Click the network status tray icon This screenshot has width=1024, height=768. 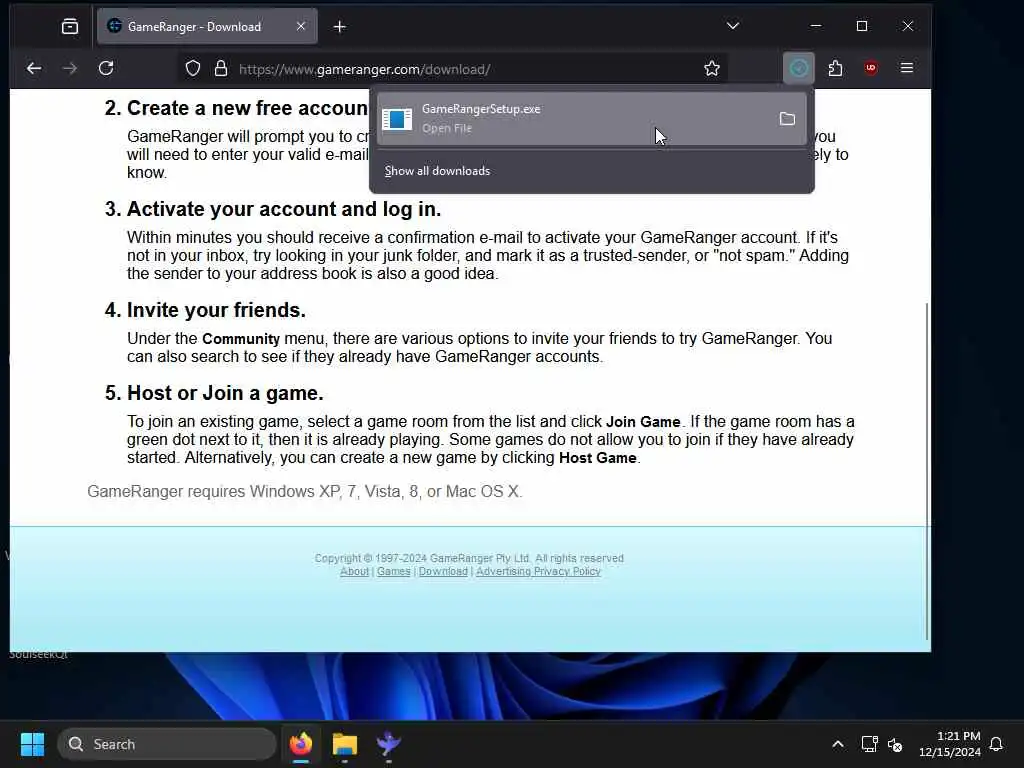[869, 744]
